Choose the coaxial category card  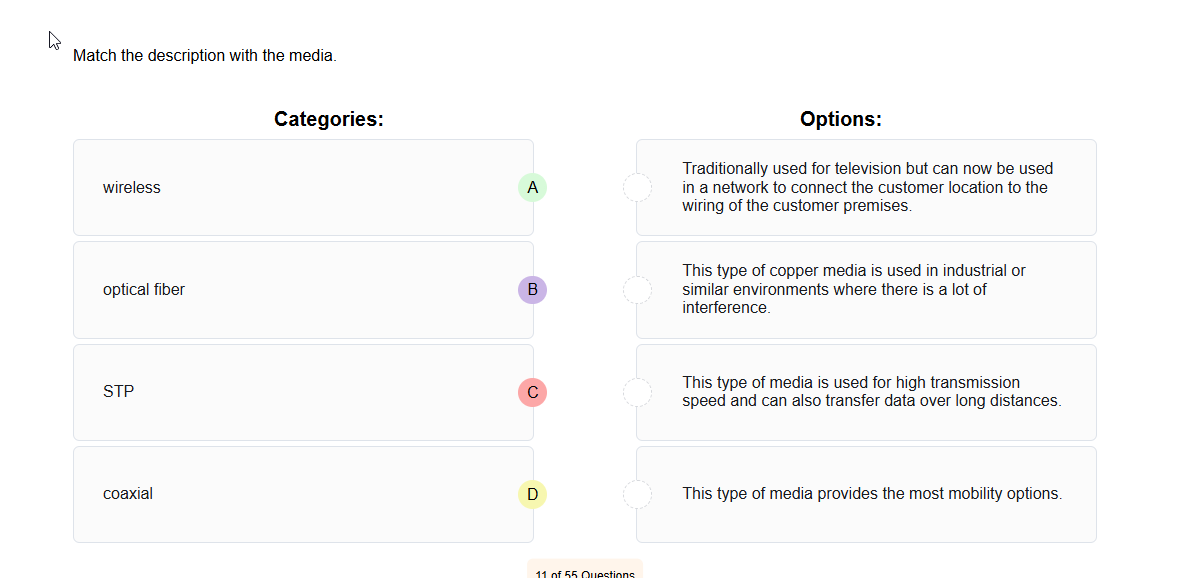click(300, 494)
